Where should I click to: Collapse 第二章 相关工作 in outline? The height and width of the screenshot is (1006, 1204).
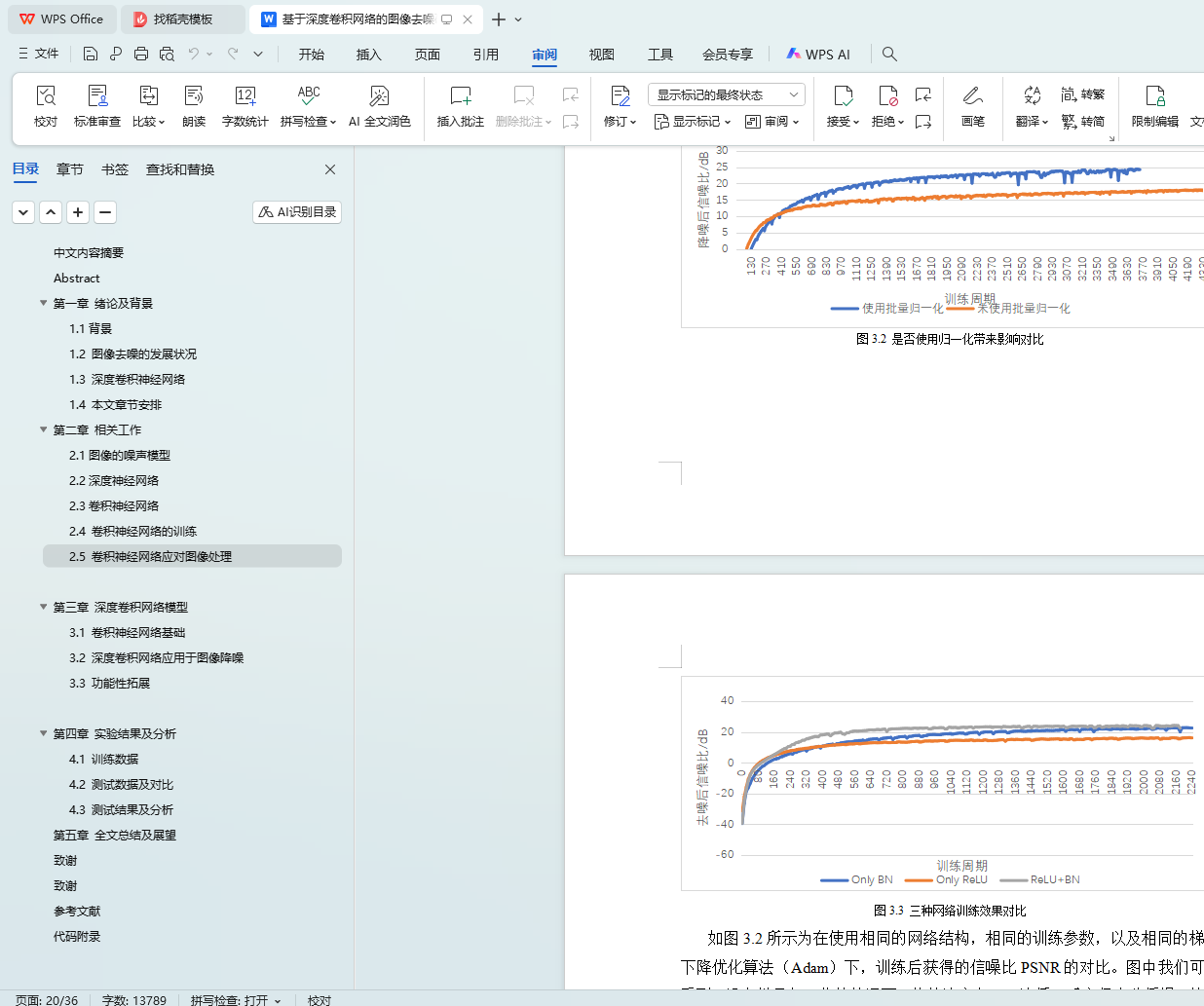pos(43,429)
